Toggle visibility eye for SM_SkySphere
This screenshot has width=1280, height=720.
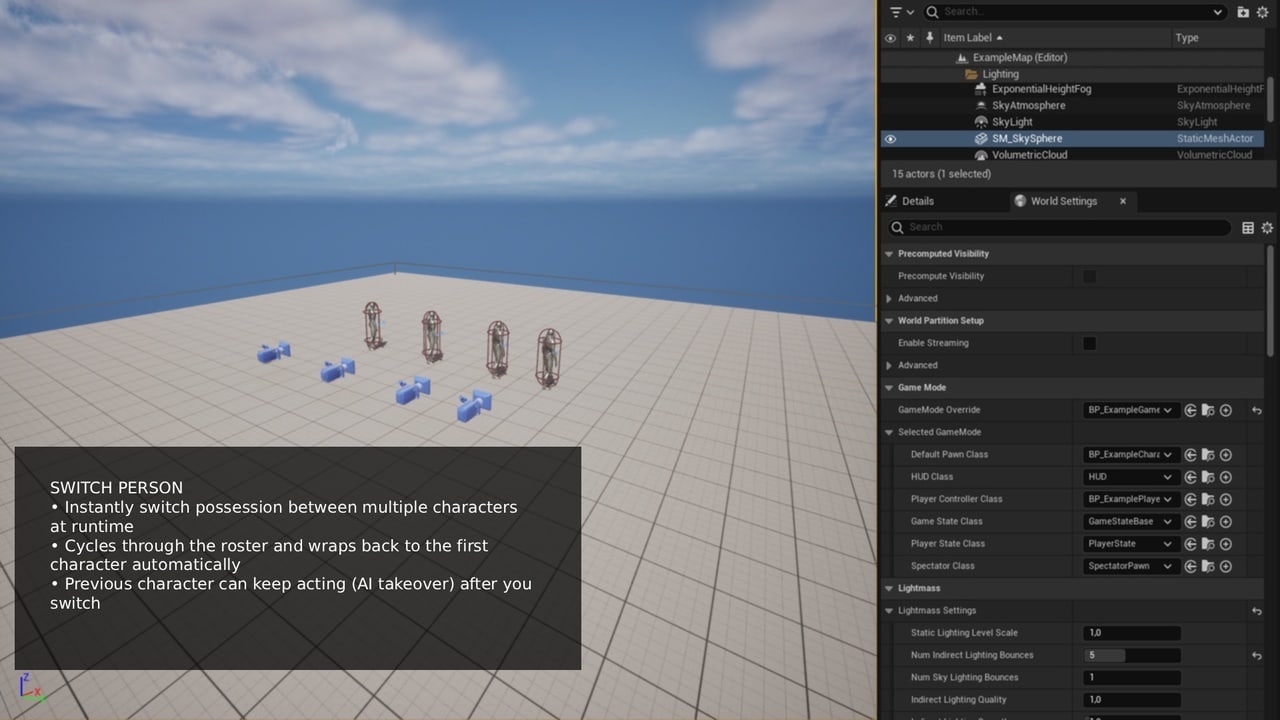890,139
